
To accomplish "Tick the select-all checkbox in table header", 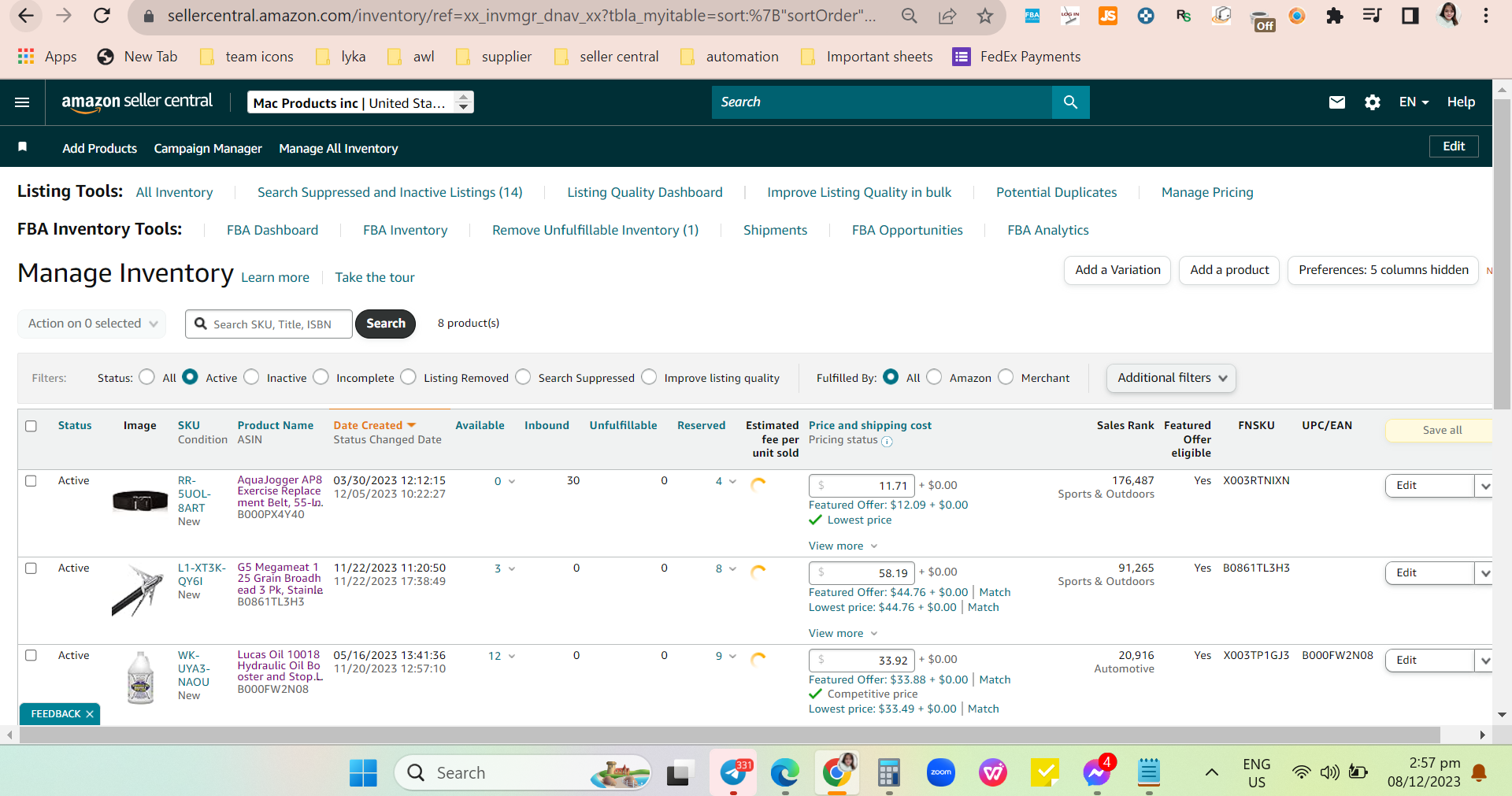I will [31, 426].
